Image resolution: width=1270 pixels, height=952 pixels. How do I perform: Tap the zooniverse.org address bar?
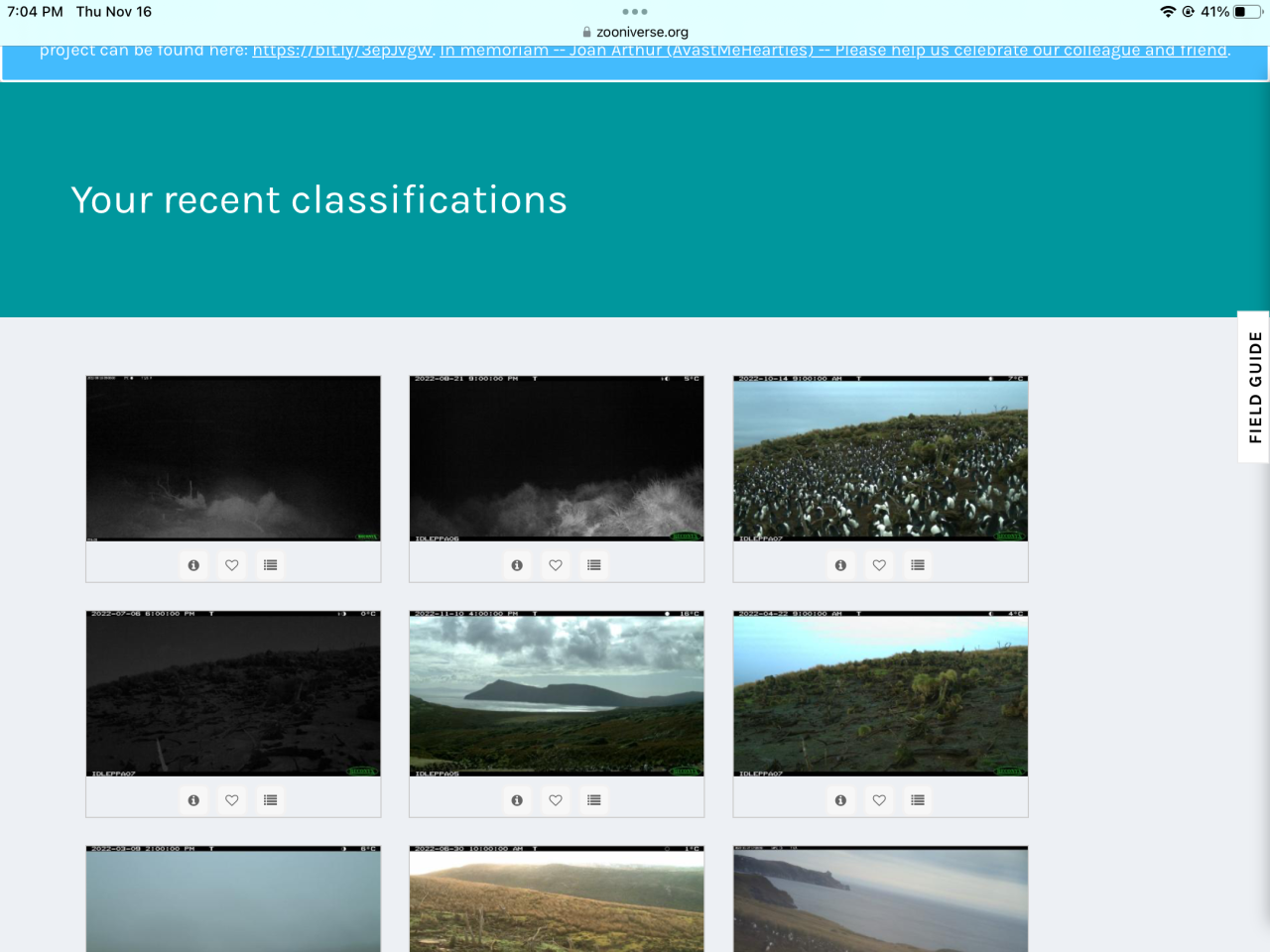click(635, 32)
